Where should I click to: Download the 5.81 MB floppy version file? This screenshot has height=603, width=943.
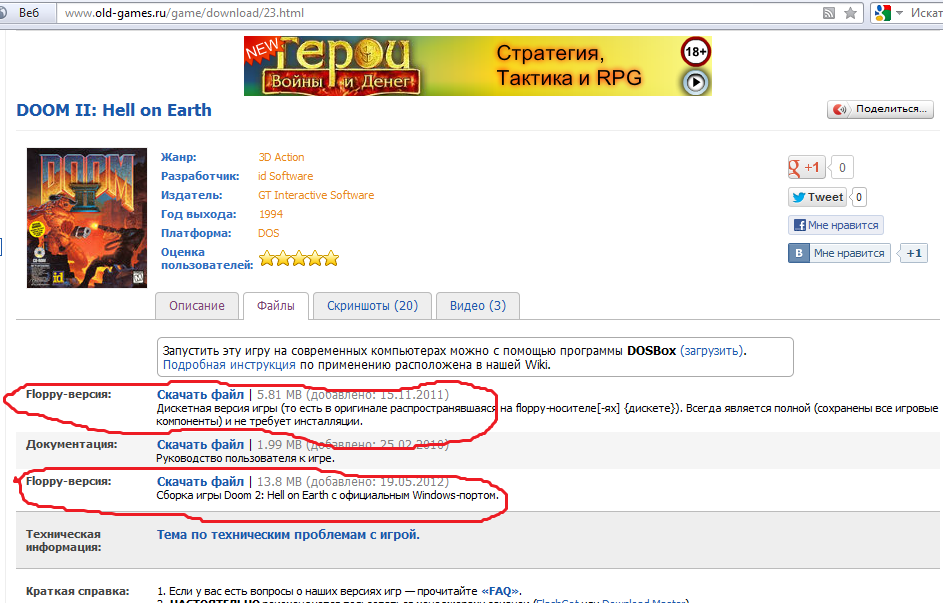(x=200, y=394)
